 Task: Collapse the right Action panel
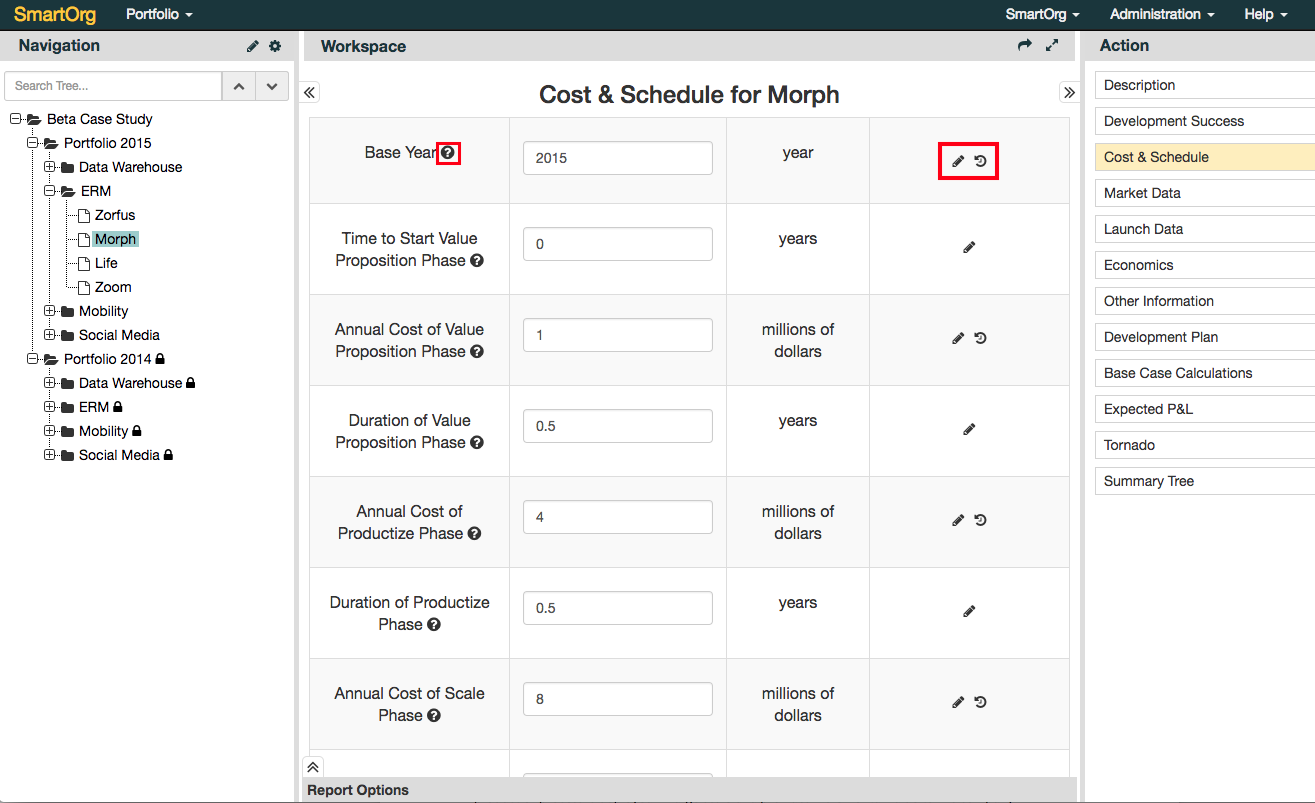(x=1069, y=93)
